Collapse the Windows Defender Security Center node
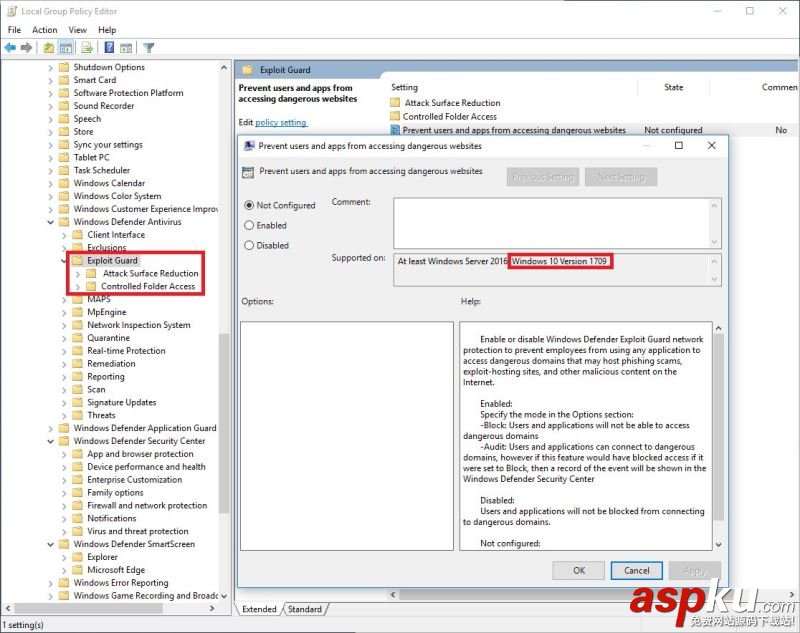The height and width of the screenshot is (633, 800). (x=51, y=441)
